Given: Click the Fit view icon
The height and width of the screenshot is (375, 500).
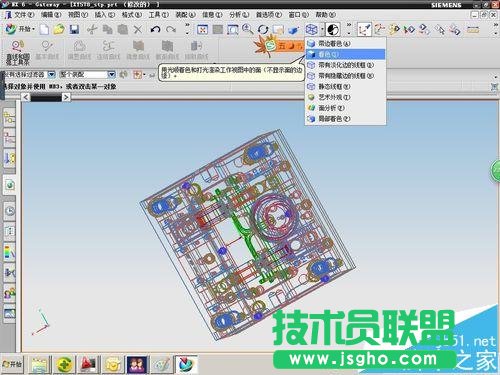Looking at the screenshot, I should point(202,30).
